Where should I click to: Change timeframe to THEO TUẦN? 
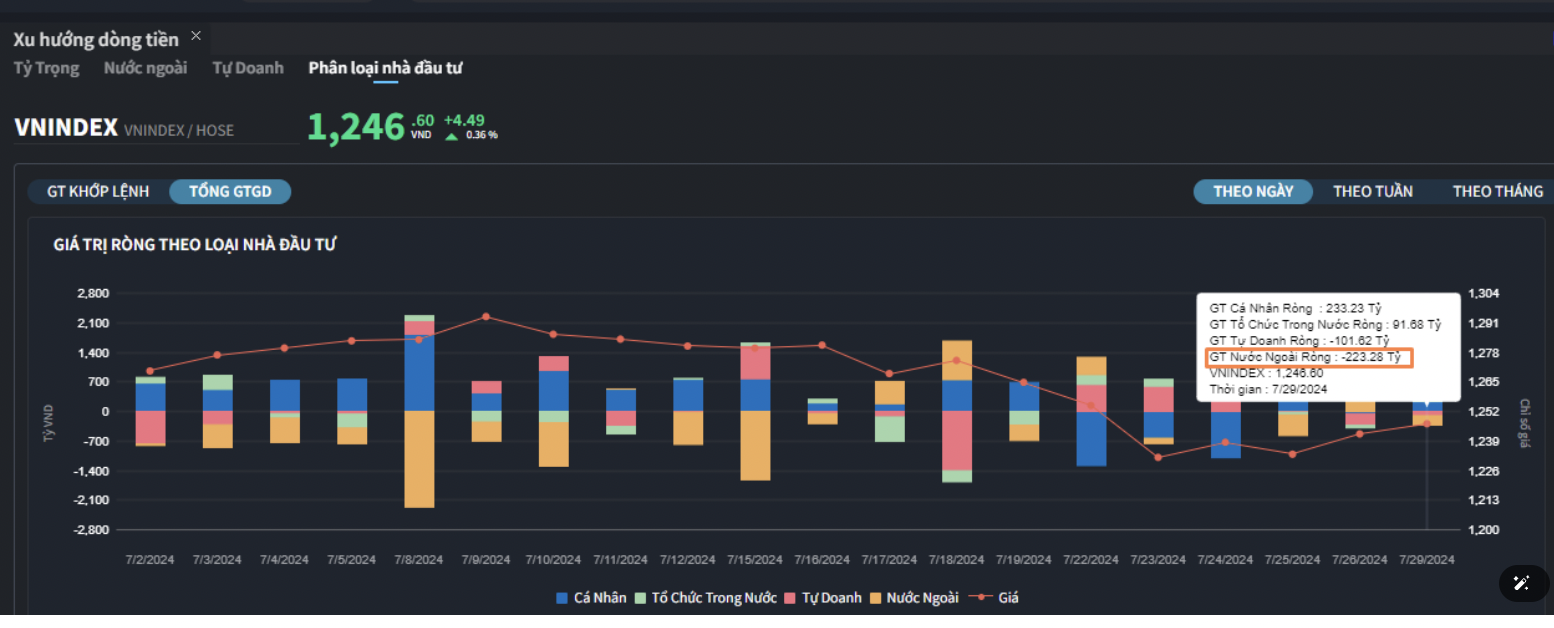pos(1373,191)
